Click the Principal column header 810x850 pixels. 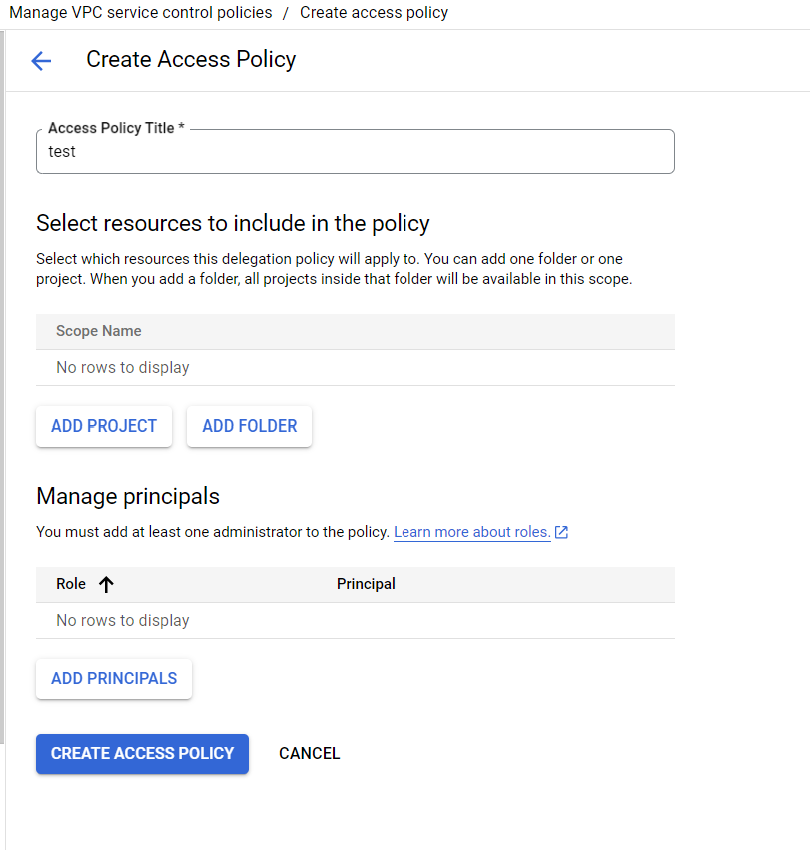(366, 584)
